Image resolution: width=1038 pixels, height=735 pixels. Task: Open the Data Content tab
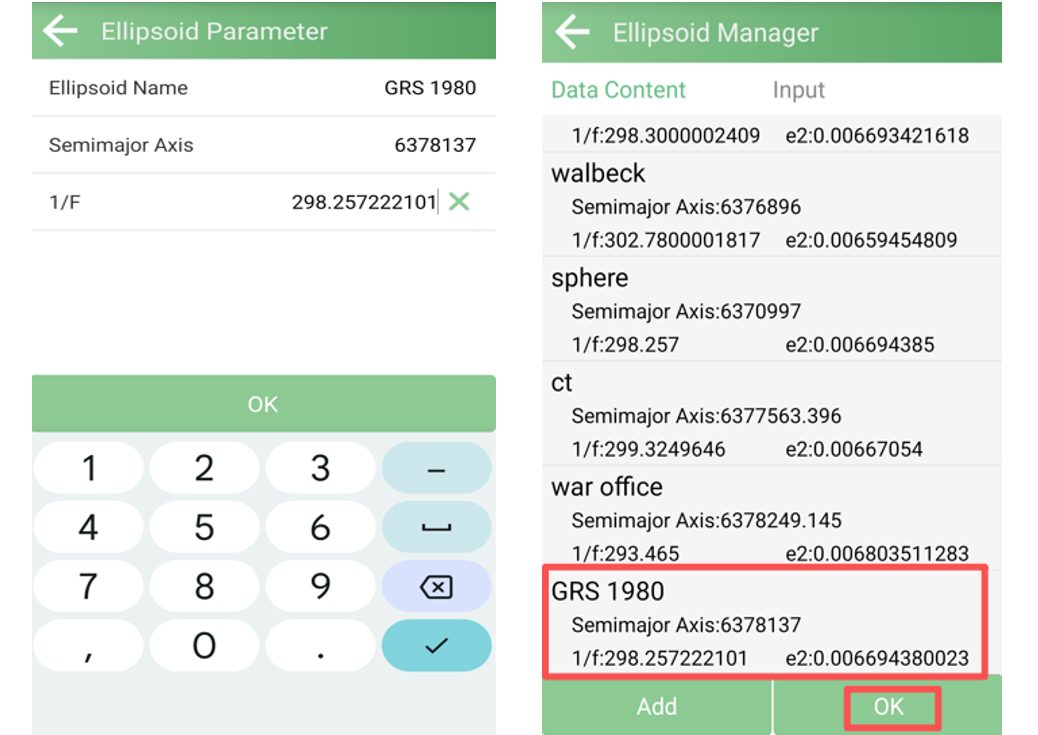click(618, 90)
